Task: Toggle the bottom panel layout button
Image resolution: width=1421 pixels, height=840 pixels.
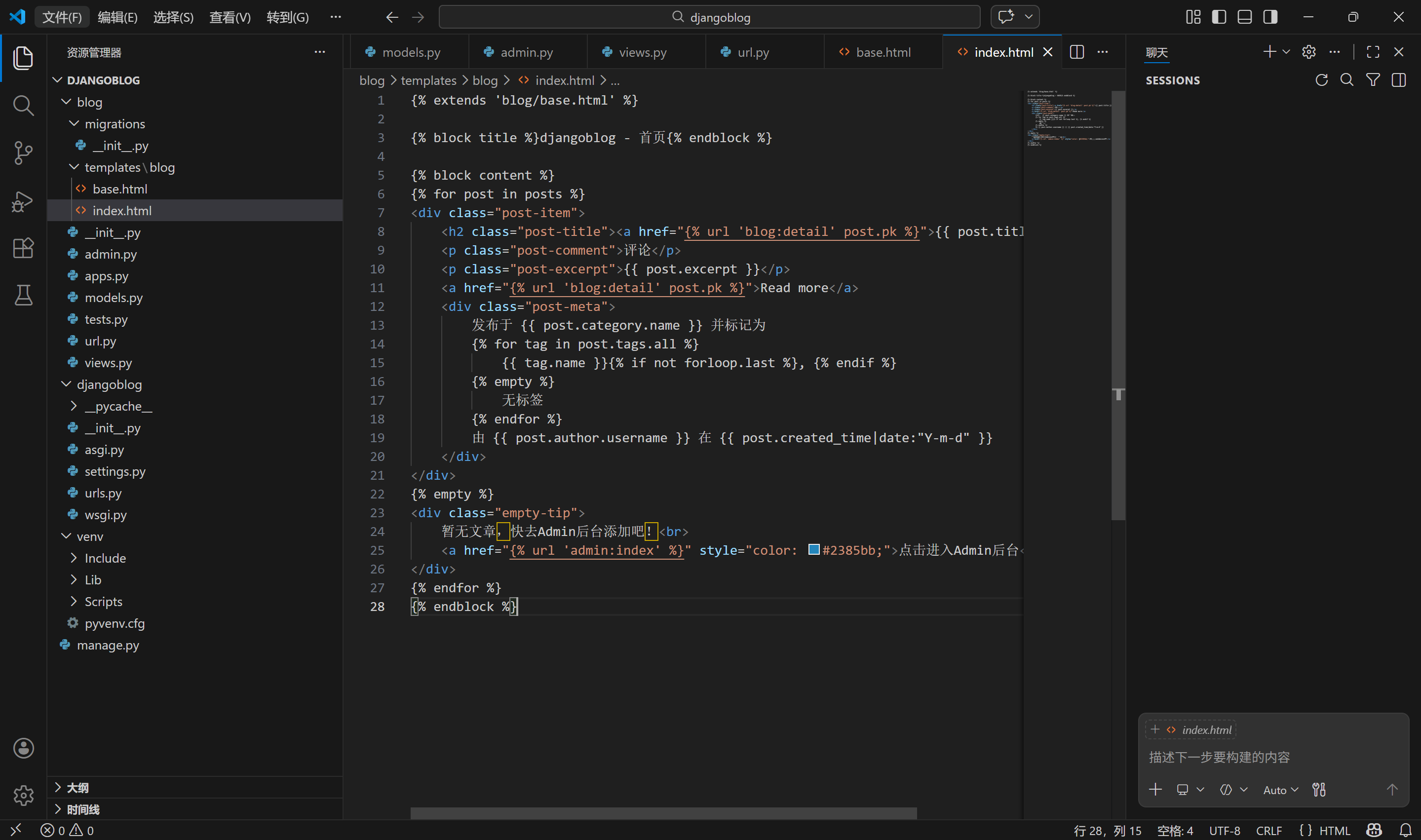Action: coord(1244,17)
